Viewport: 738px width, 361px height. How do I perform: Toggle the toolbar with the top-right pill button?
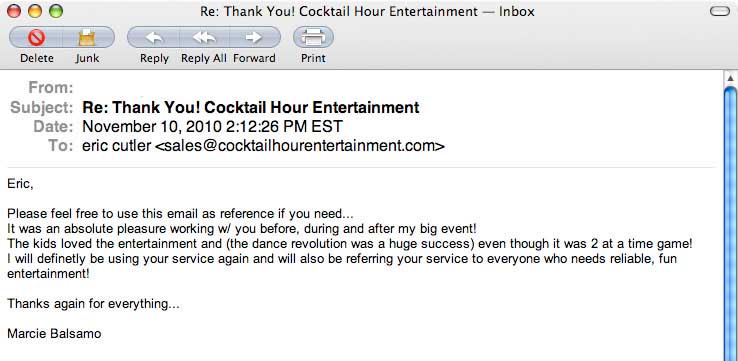tap(720, 11)
